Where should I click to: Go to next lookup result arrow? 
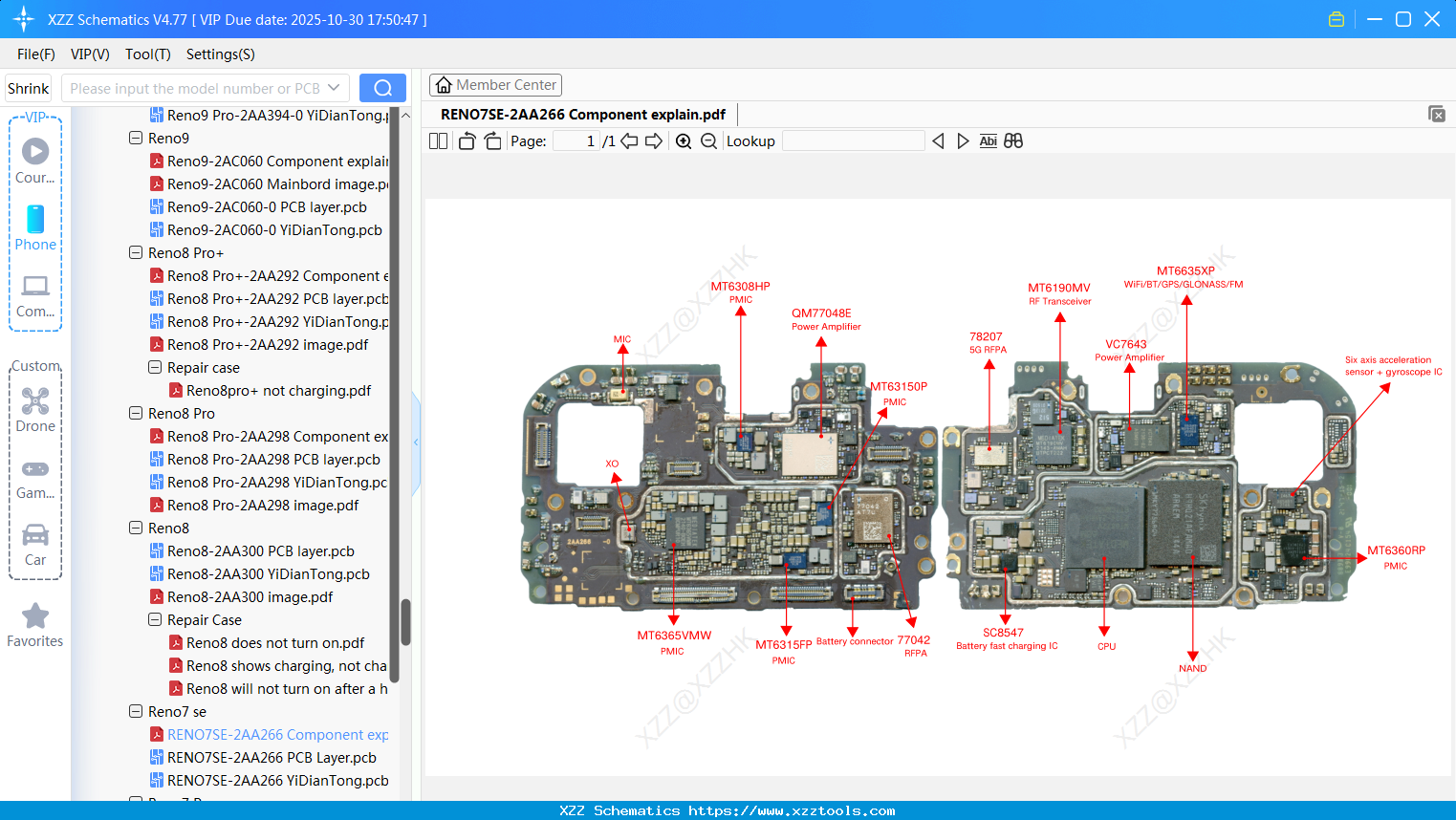tap(963, 140)
